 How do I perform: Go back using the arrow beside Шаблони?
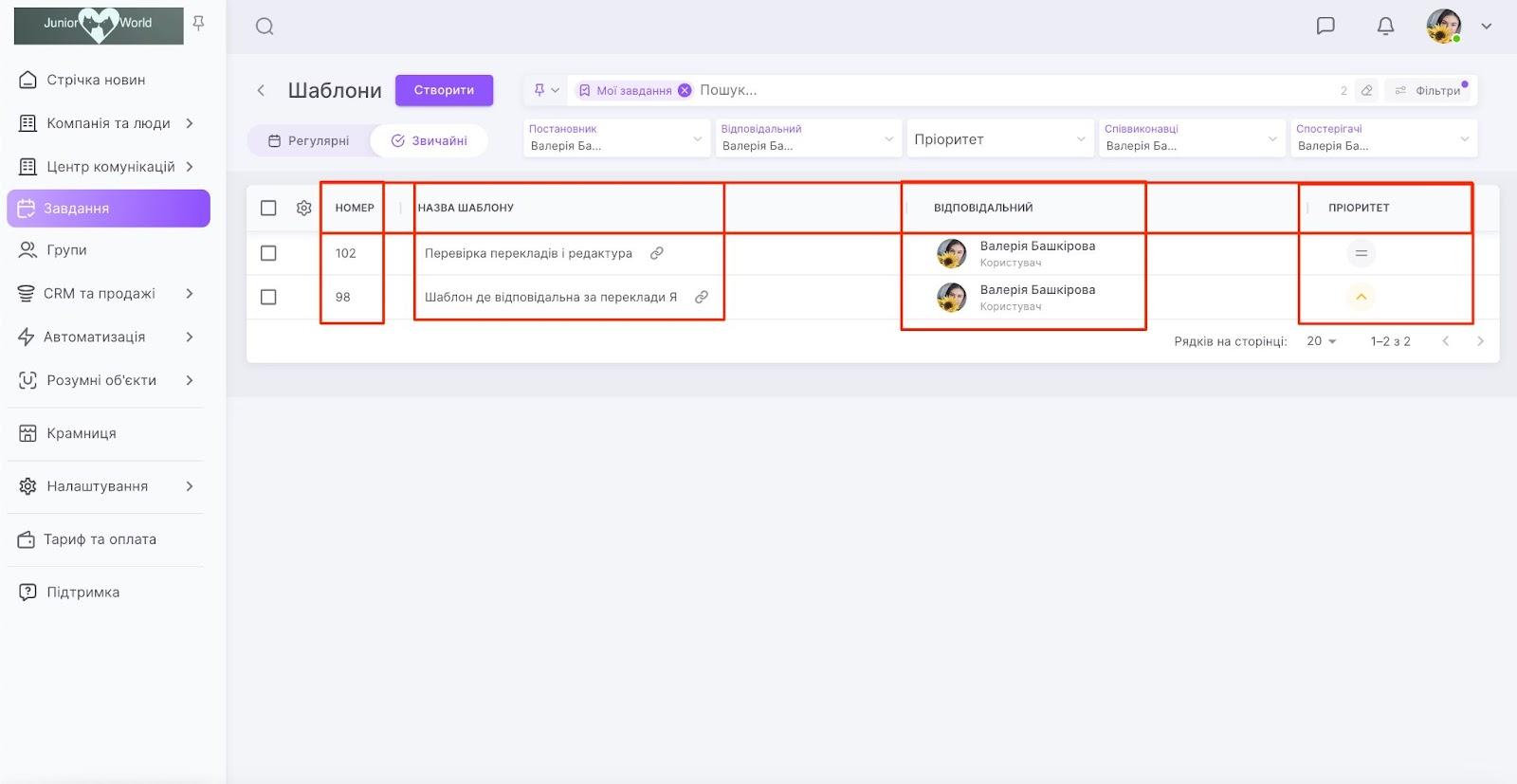pos(261,90)
